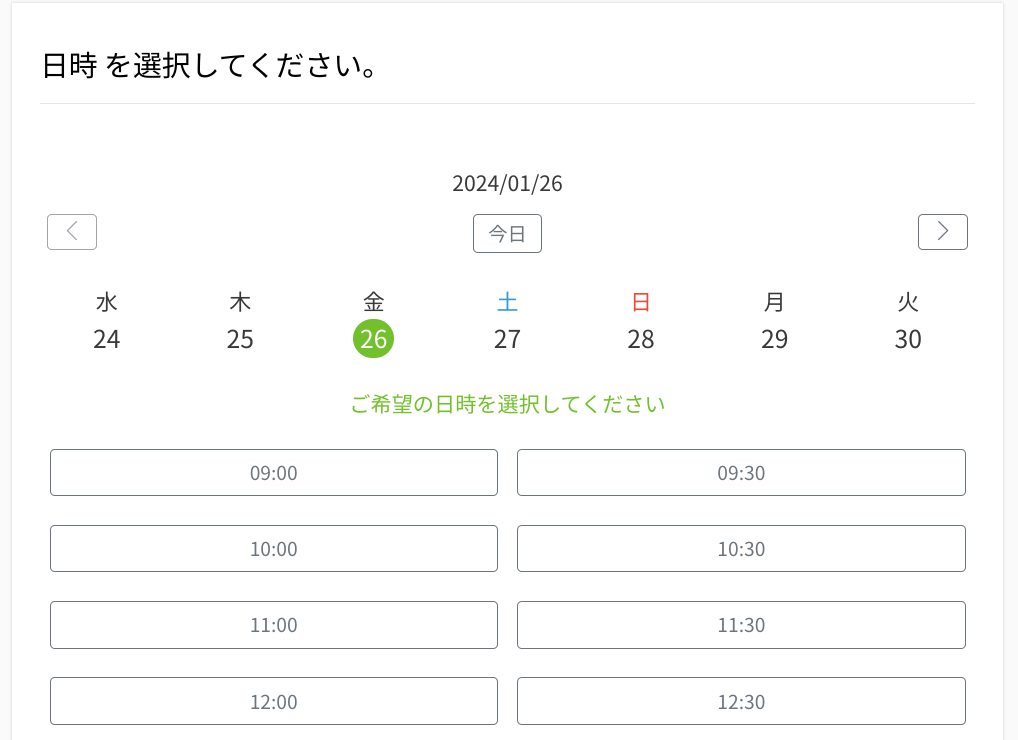Click the next week arrow
The height and width of the screenshot is (740, 1018).
click(x=942, y=231)
